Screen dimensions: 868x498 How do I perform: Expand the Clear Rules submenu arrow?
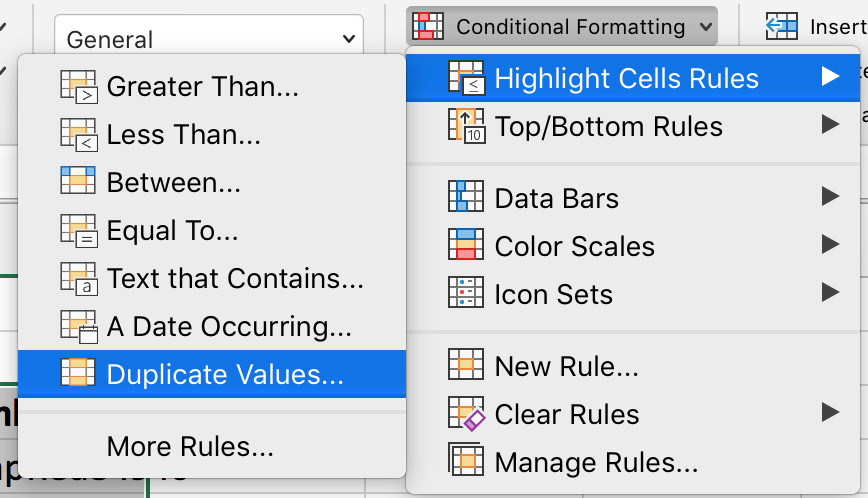tap(829, 412)
